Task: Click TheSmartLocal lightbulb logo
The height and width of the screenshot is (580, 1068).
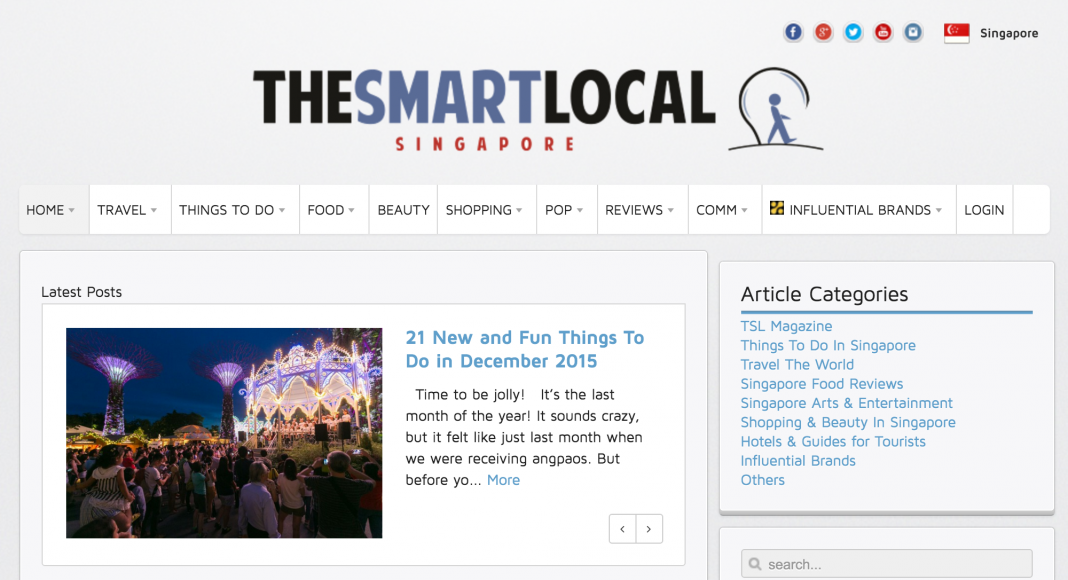Action: click(775, 109)
